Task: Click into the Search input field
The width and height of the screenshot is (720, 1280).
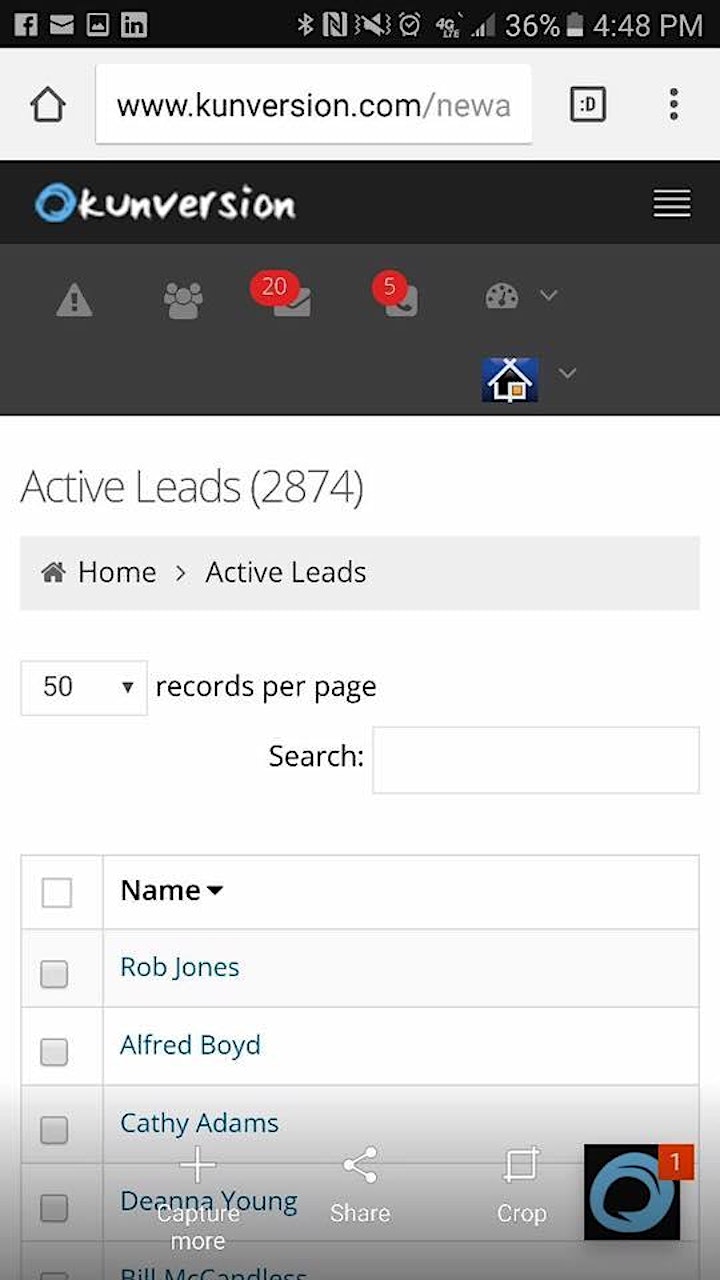Action: coord(536,760)
